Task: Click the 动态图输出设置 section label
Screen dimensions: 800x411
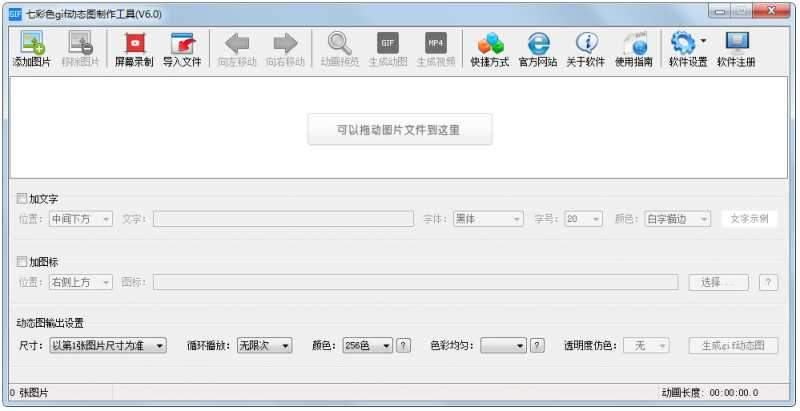Action: pos(50,323)
